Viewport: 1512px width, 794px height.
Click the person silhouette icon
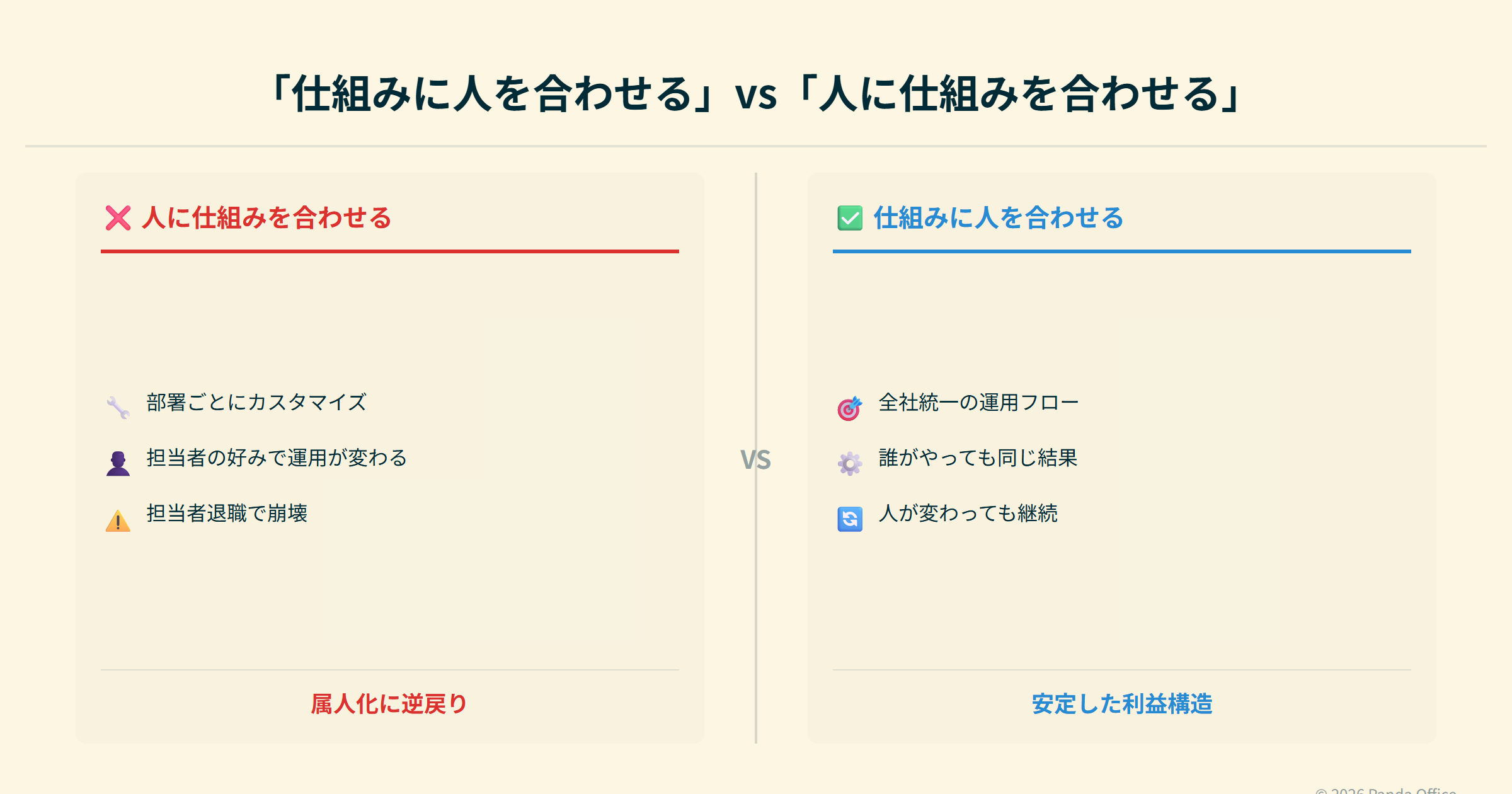pos(118,463)
